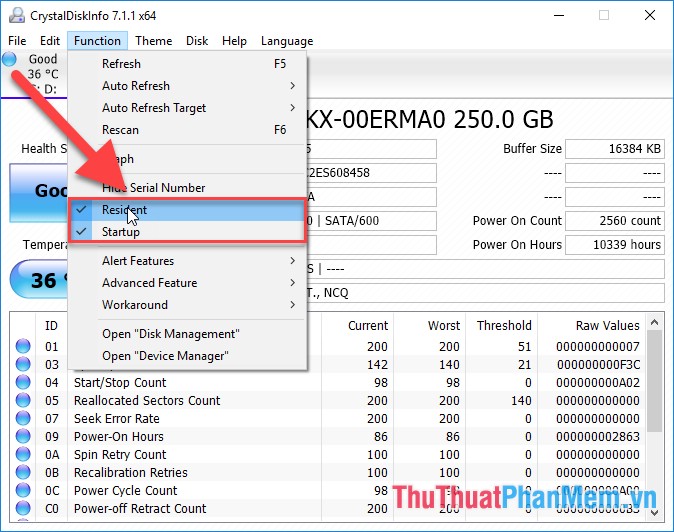Click the status orb for attribute 03
Image resolution: width=674 pixels, height=532 pixels.
click(x=23, y=364)
